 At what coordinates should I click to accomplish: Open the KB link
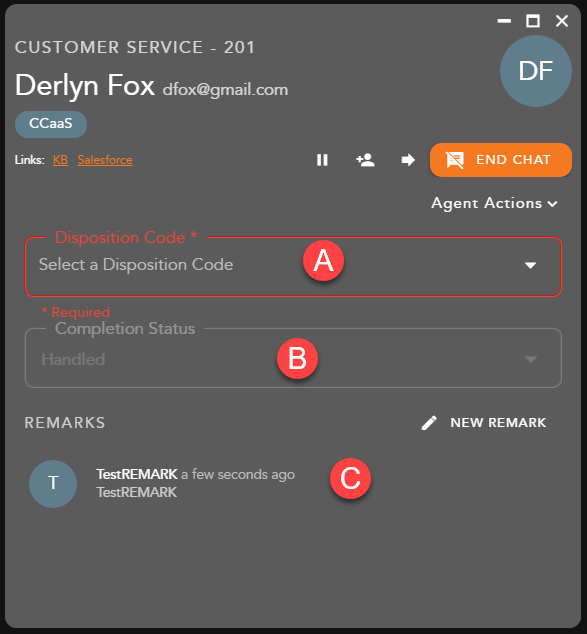pos(60,160)
